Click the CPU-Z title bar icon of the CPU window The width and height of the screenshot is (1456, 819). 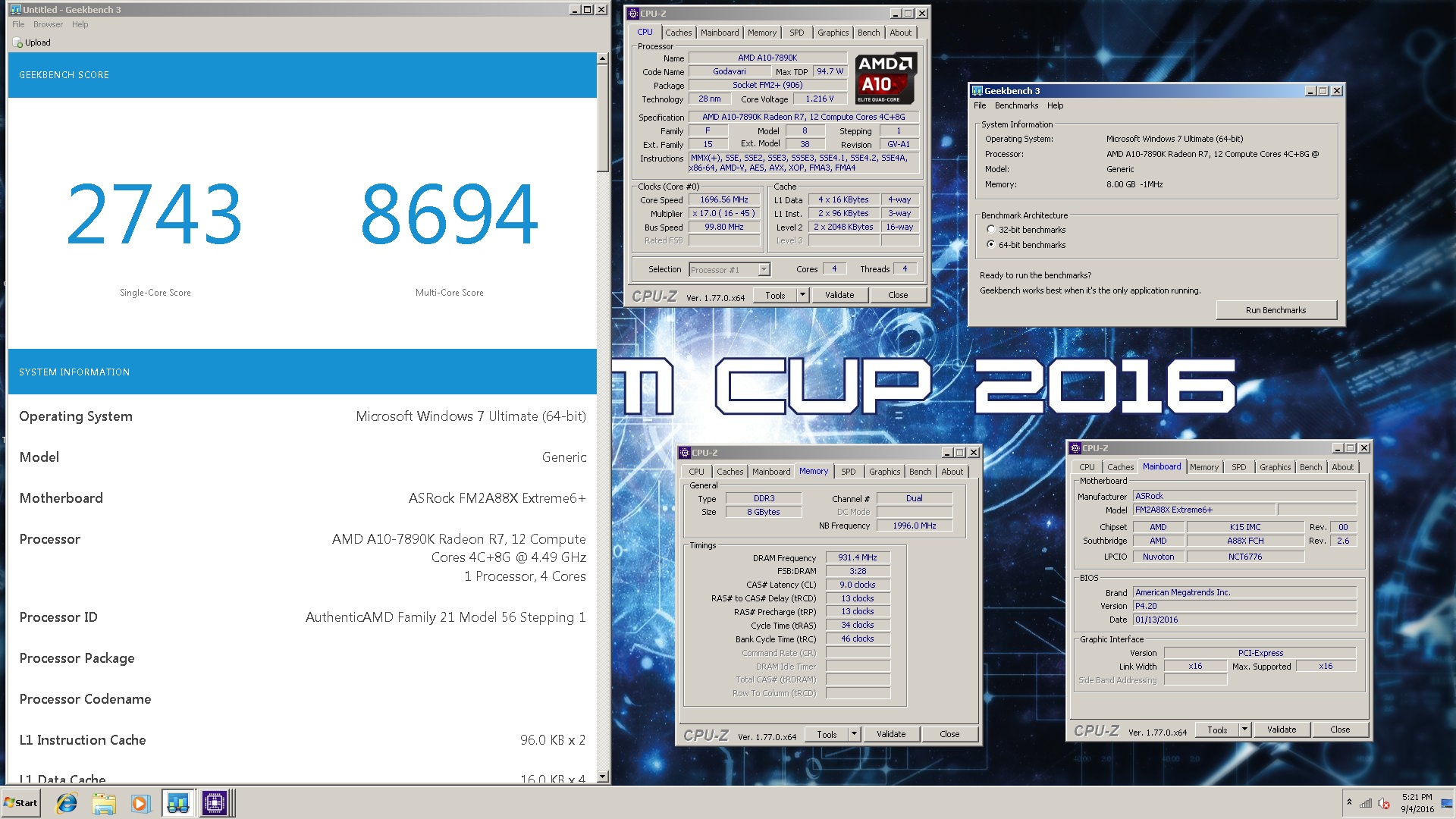pos(633,14)
